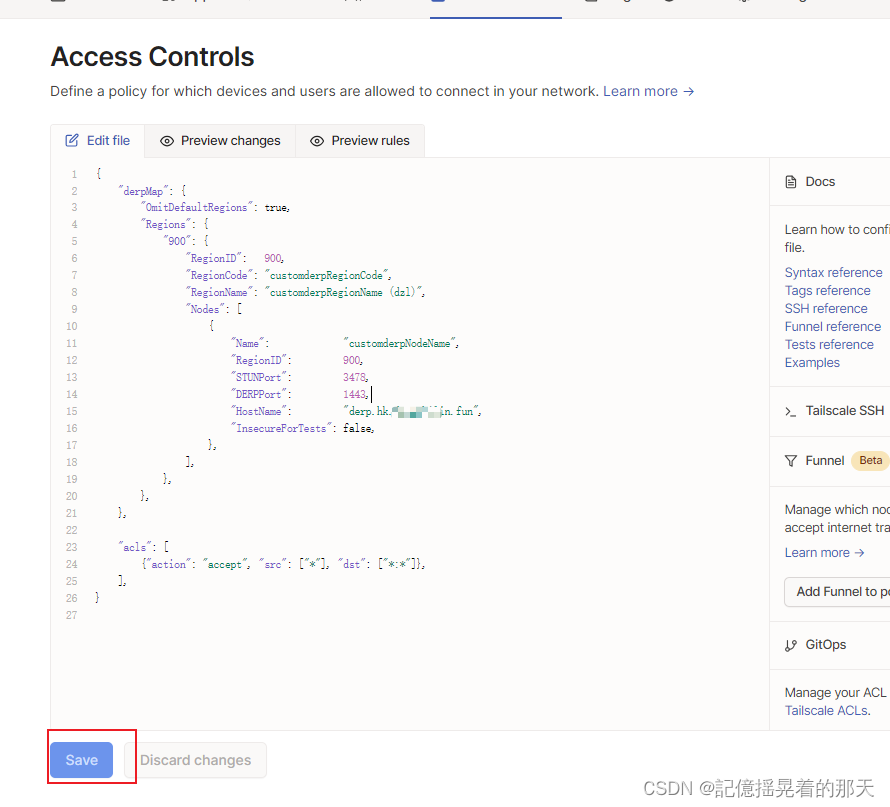
Task: Open SSH reference link
Action: (x=826, y=309)
